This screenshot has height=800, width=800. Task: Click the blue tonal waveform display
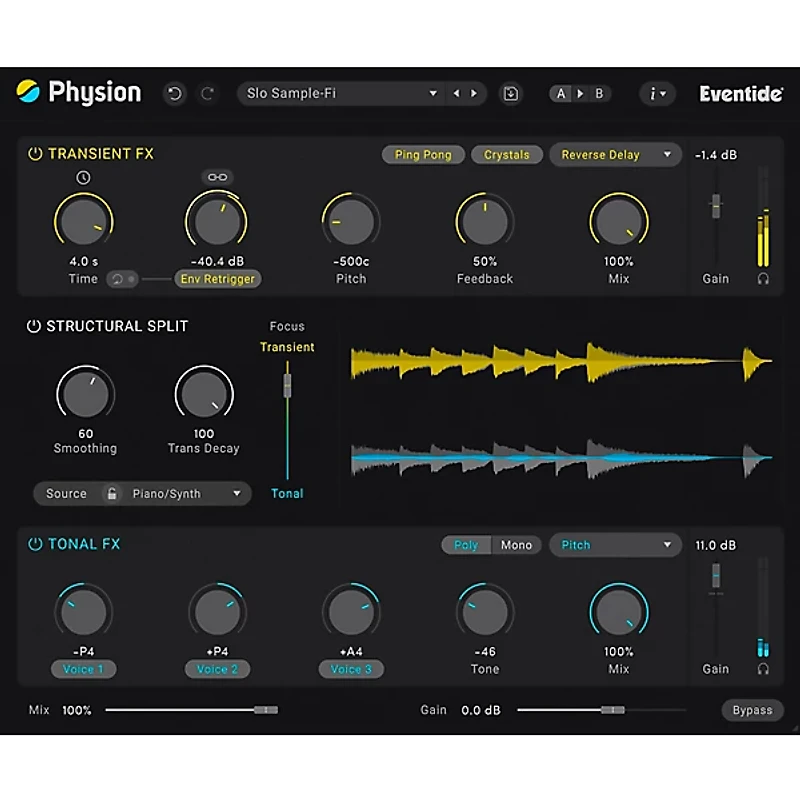[561, 458]
